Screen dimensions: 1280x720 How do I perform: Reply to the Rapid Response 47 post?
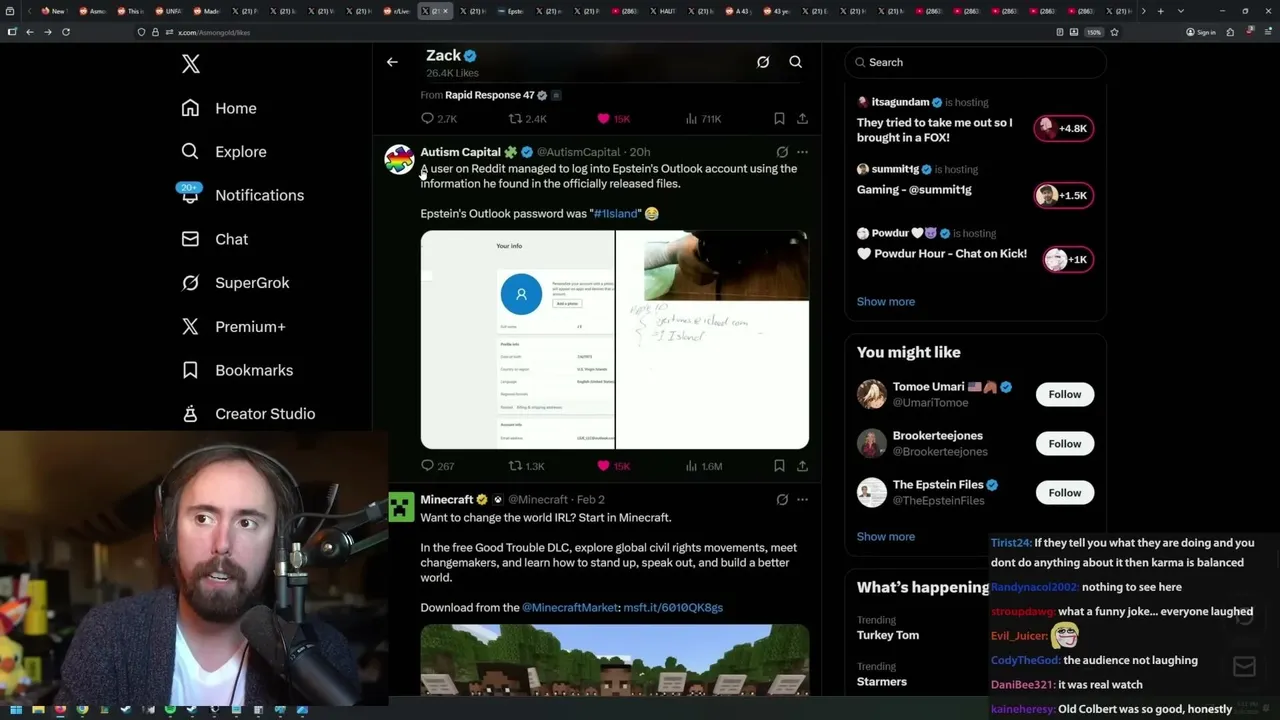[439, 118]
